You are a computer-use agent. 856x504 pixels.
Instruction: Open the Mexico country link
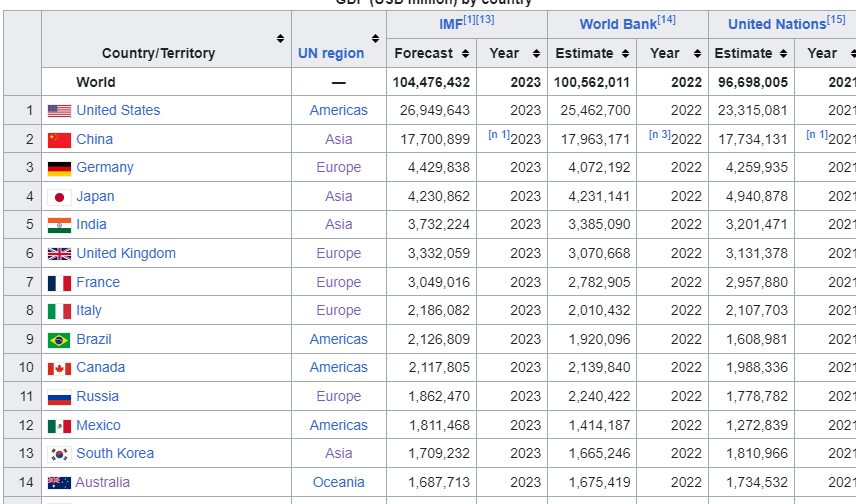click(98, 425)
